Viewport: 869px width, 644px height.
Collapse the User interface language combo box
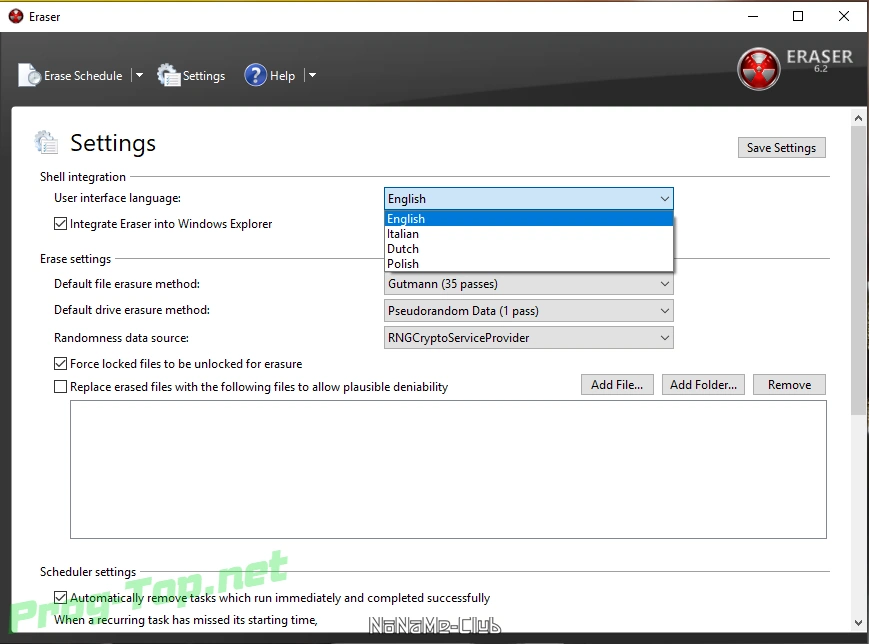[x=529, y=198]
